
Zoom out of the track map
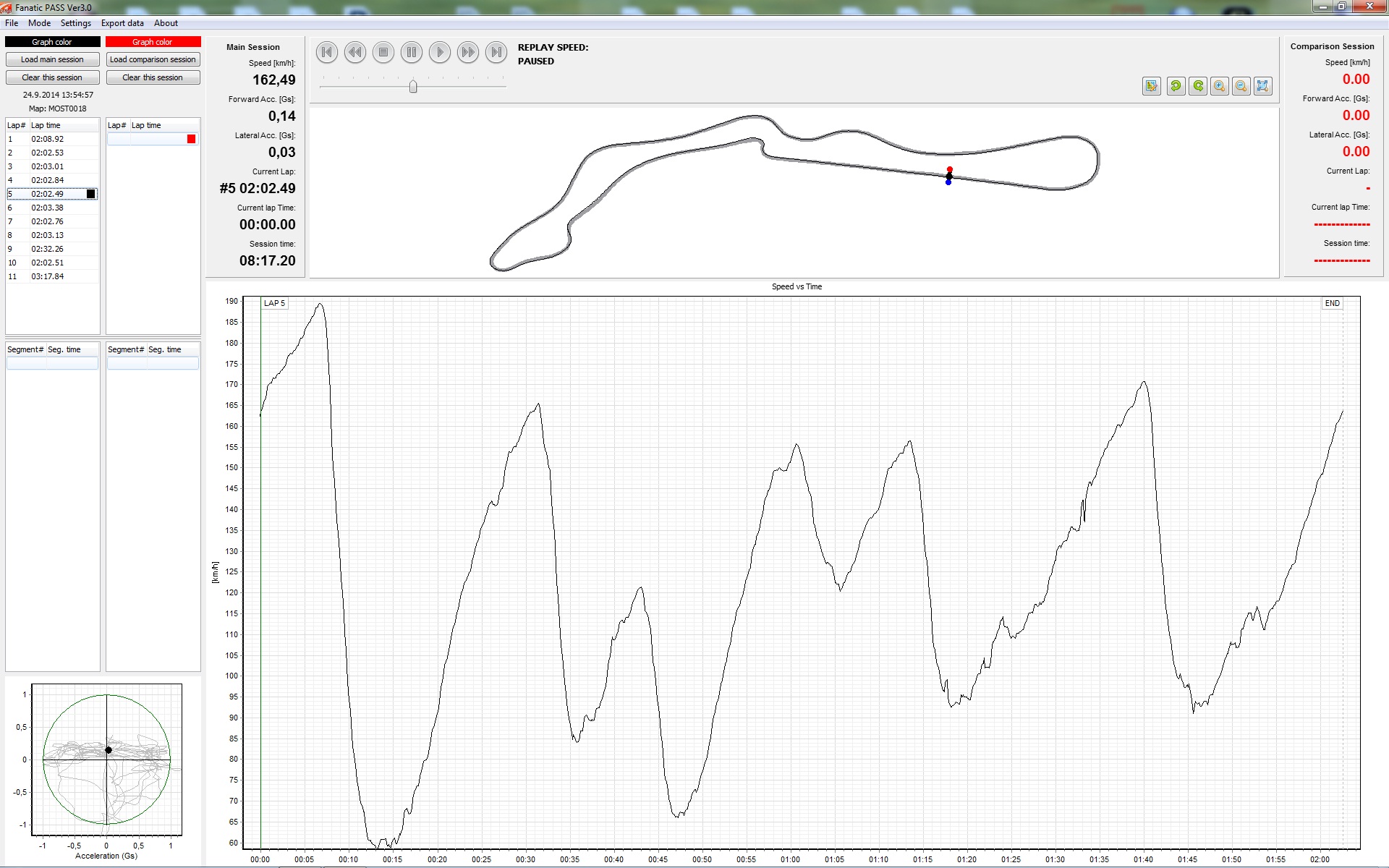click(1241, 86)
